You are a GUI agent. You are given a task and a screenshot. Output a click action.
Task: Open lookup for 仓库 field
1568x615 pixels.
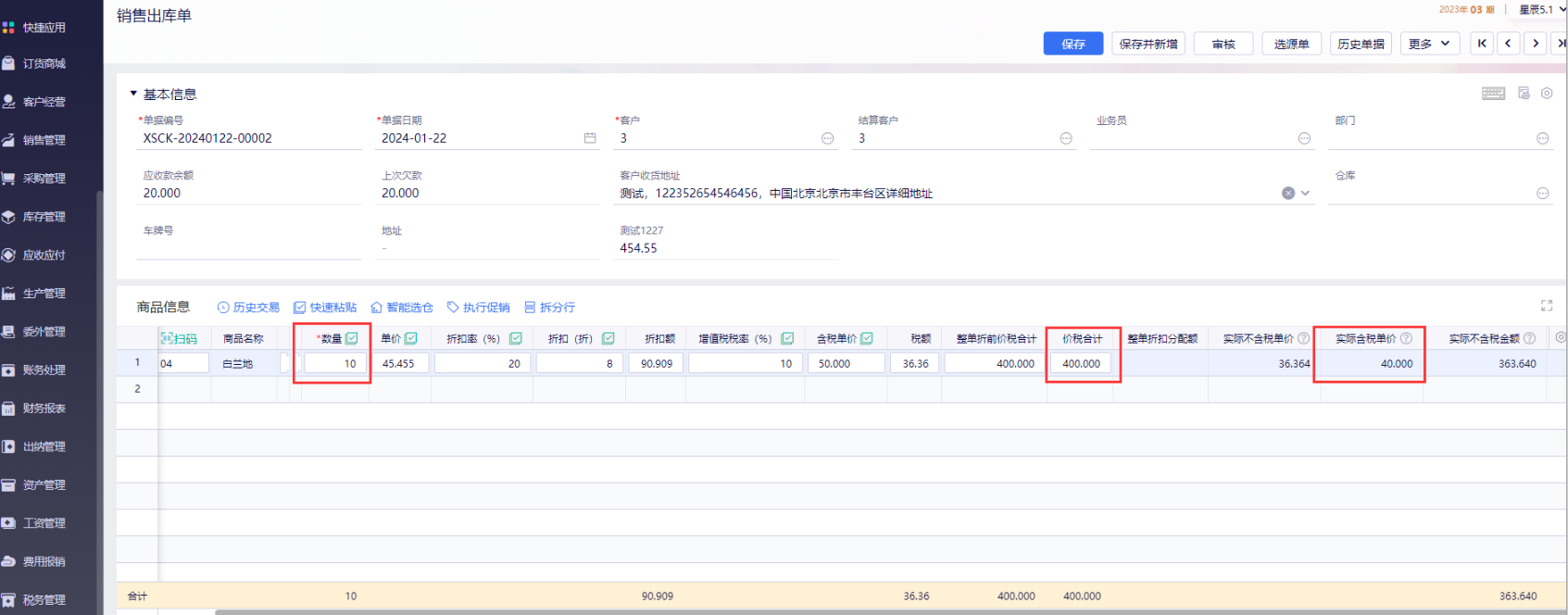click(x=1543, y=194)
